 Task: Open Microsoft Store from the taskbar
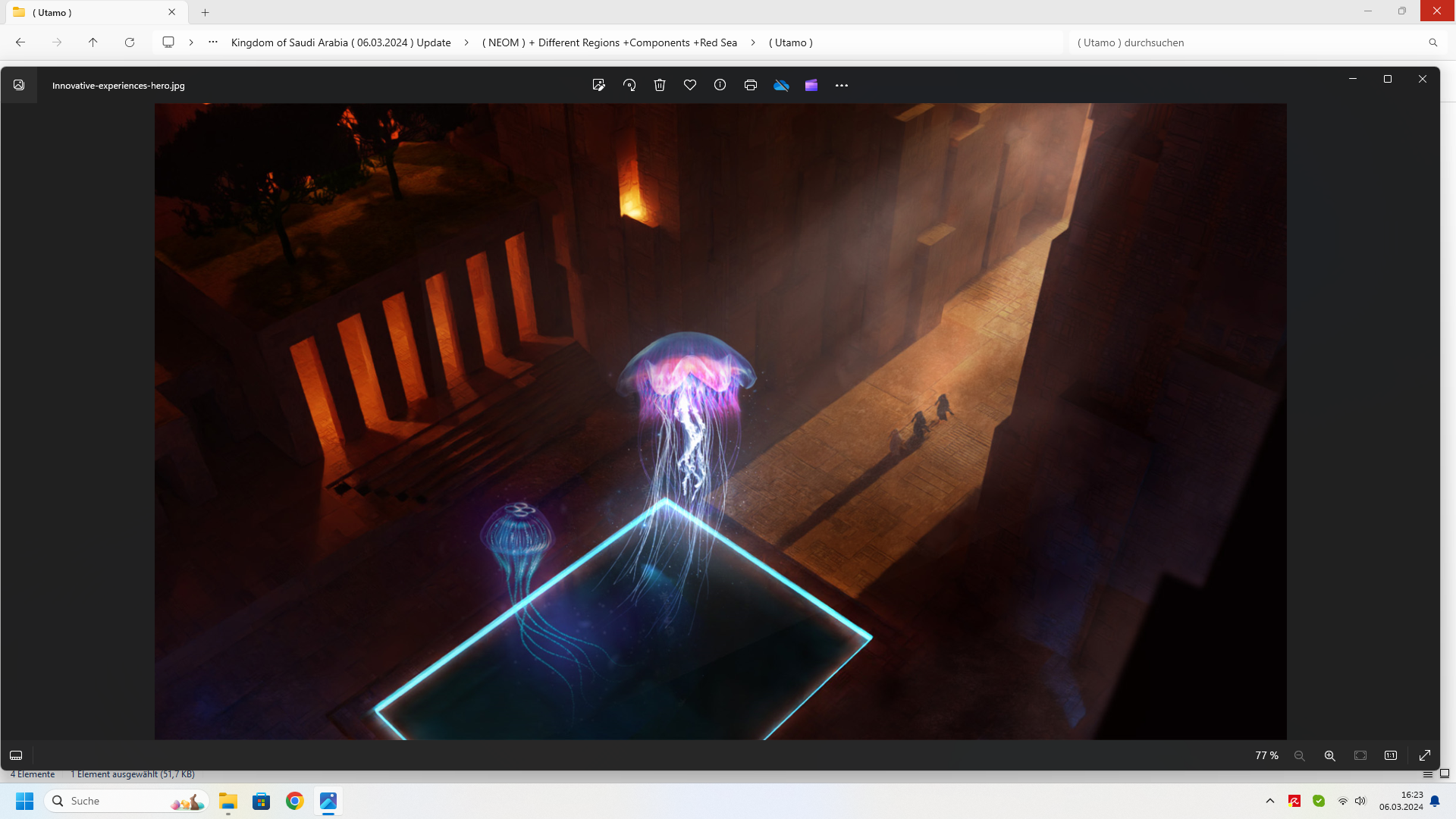click(262, 801)
